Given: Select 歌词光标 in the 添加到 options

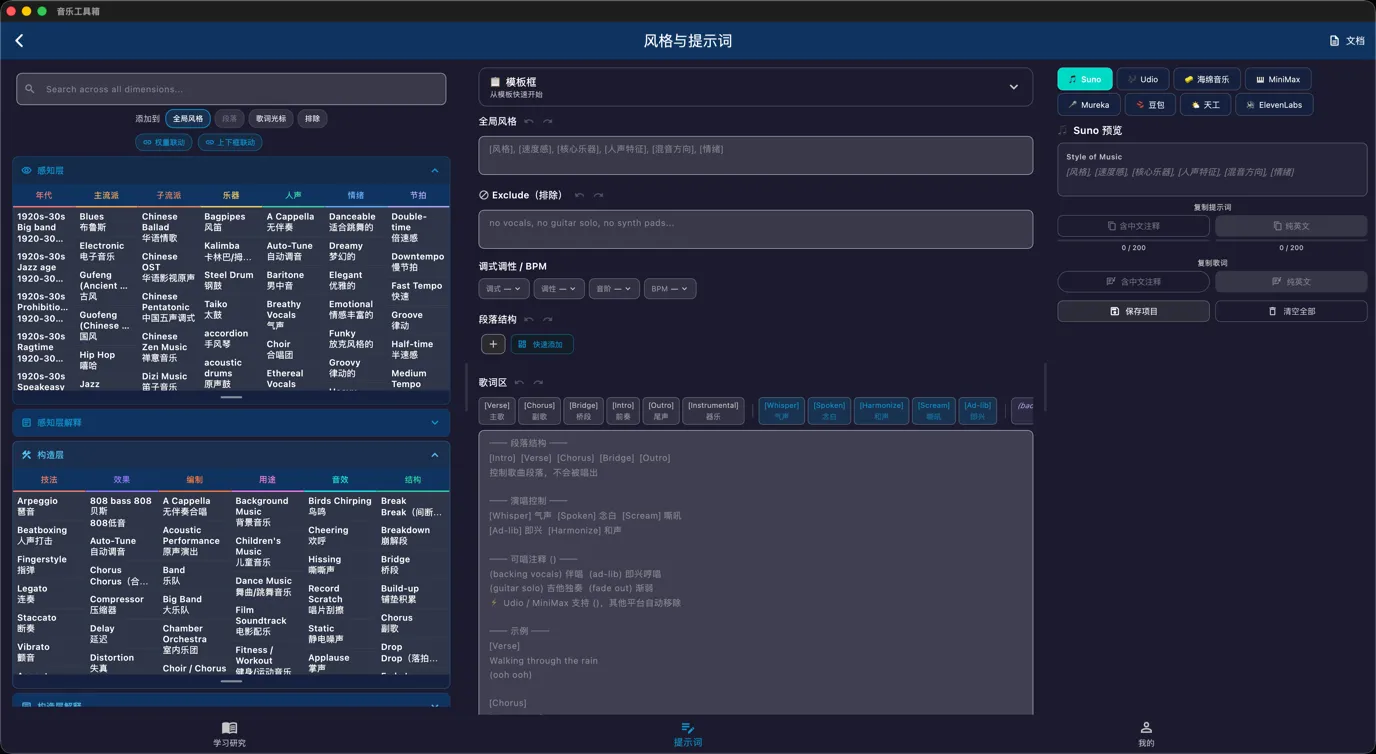Looking at the screenshot, I should [269, 118].
